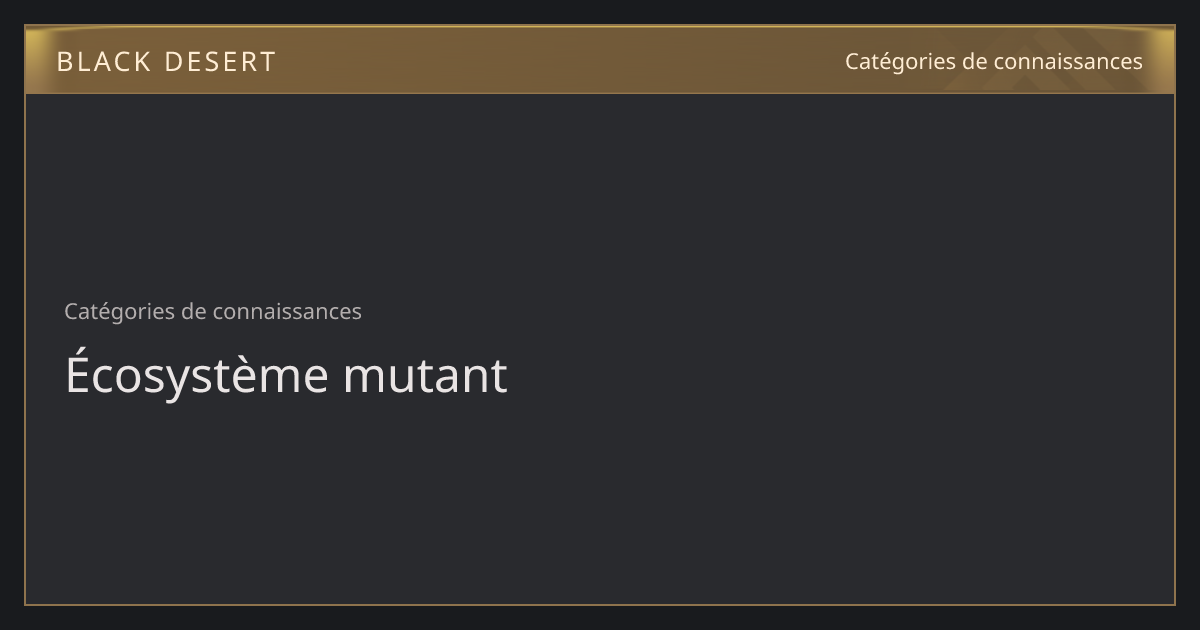The height and width of the screenshot is (630, 1200).
Task: Click the diamond pattern decoration in the header corner
Action: point(1050,60)
